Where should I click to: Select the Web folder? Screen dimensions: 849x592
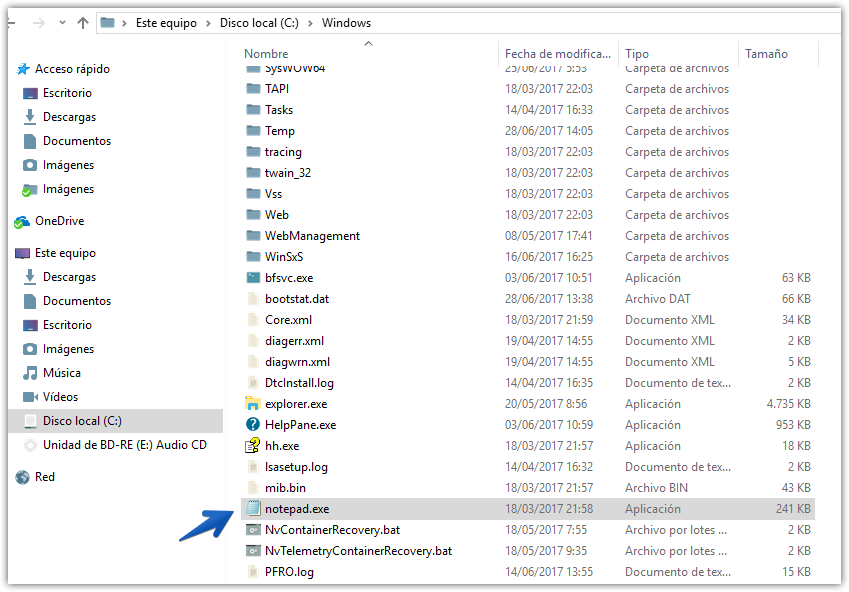[277, 214]
